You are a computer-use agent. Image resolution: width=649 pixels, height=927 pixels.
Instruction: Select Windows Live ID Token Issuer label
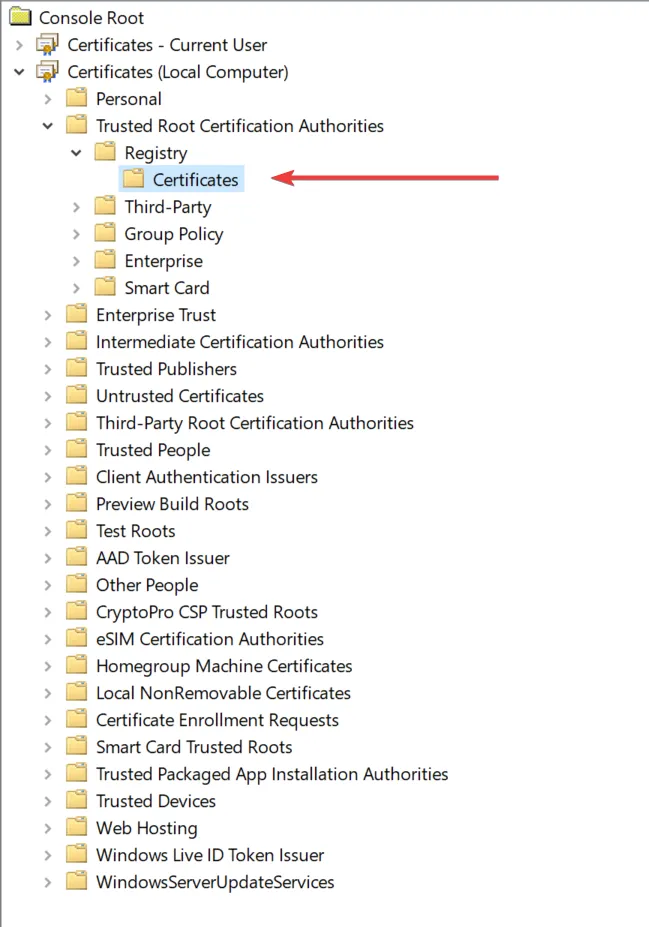pos(210,855)
